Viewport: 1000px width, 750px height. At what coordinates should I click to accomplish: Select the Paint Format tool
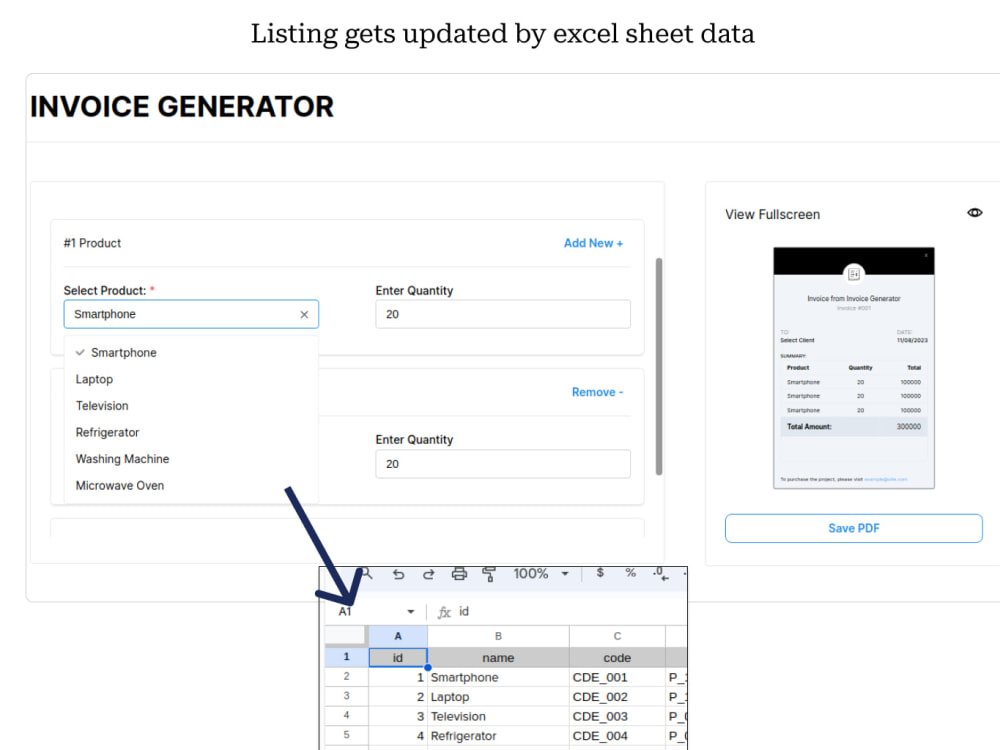489,573
